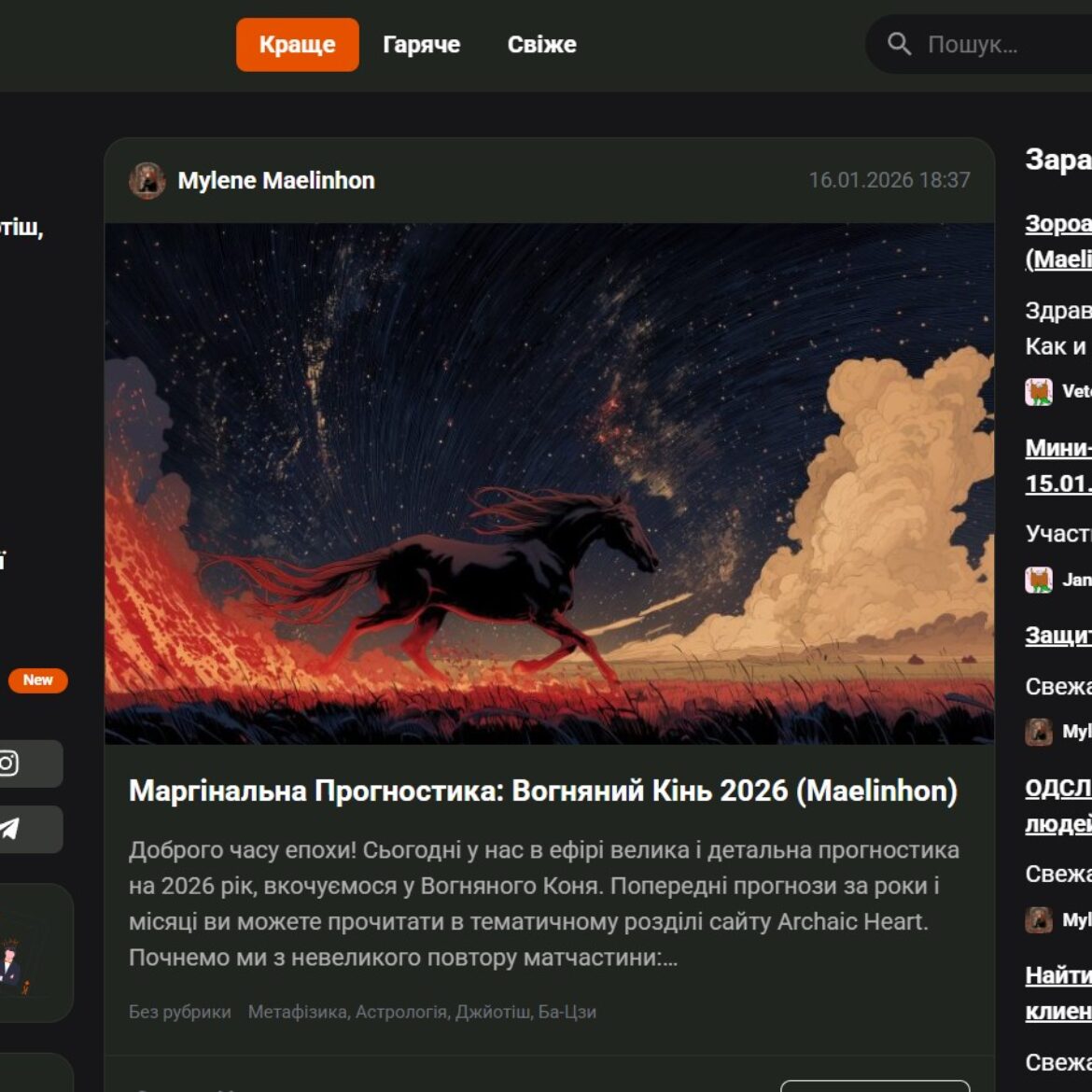Viewport: 1092px width, 1092px height.
Task: Click avatar next to Jan in sidebar
Action: click(x=1039, y=580)
